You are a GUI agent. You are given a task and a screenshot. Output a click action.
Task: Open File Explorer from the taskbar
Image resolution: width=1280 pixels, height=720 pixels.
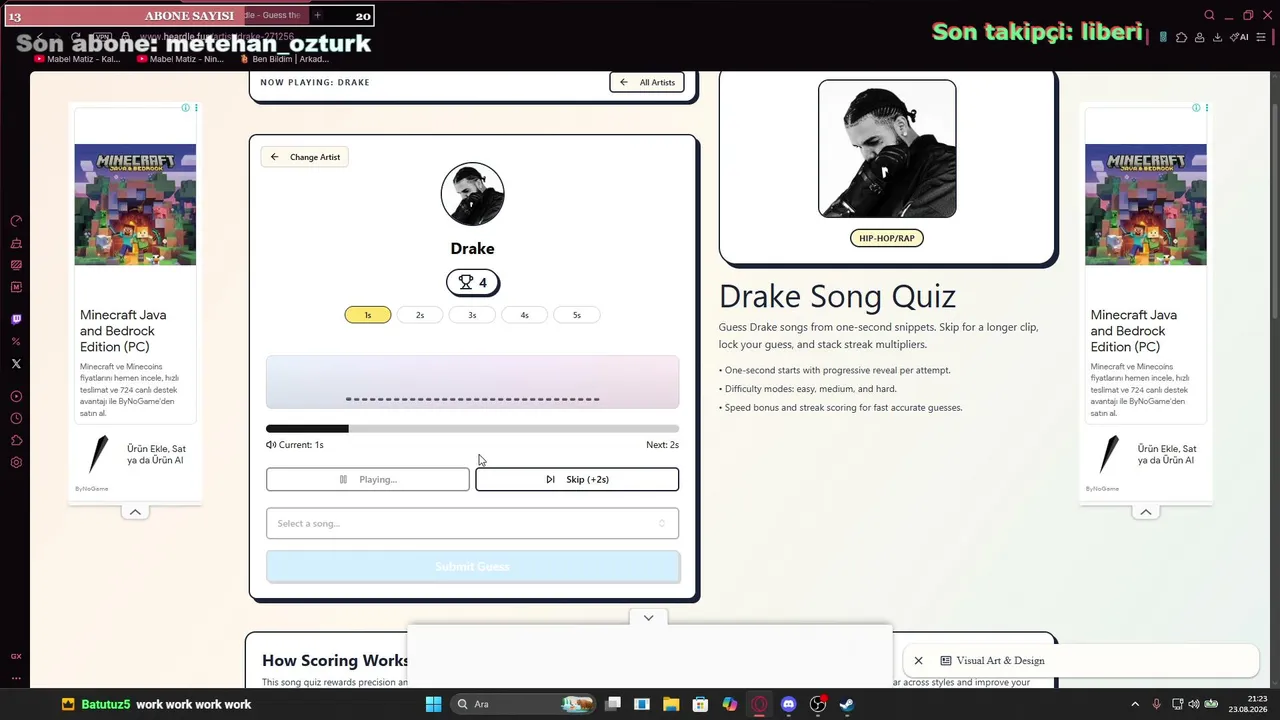point(671,704)
